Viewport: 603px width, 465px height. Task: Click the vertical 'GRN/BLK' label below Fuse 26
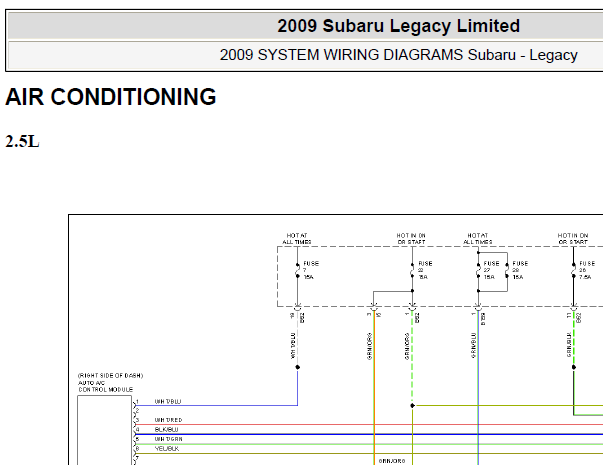pyautogui.click(x=569, y=345)
